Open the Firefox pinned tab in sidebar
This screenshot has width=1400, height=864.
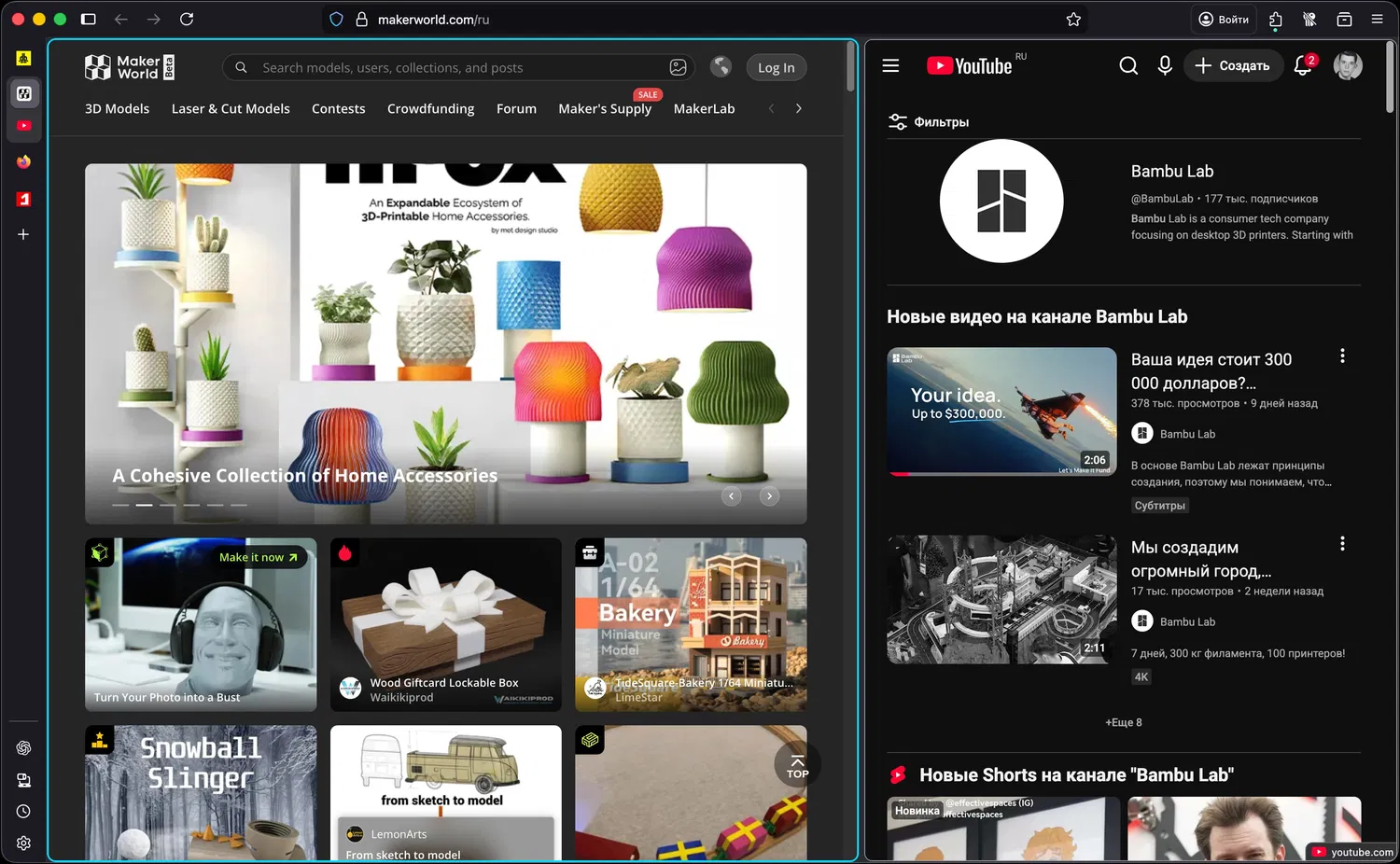pyautogui.click(x=24, y=161)
